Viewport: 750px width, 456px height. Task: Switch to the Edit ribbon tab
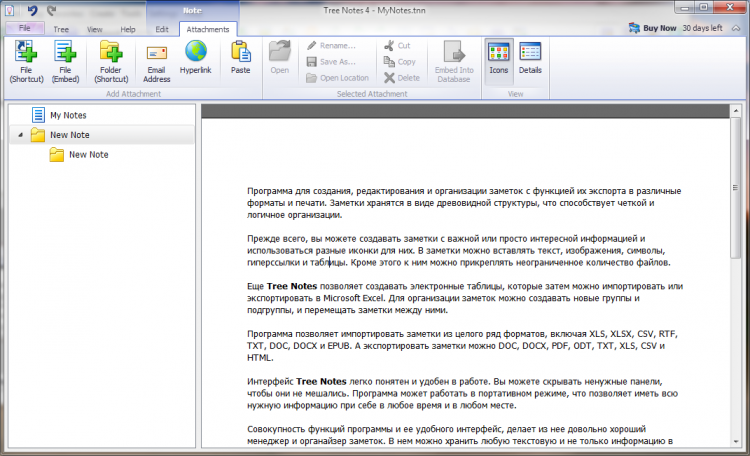point(162,29)
